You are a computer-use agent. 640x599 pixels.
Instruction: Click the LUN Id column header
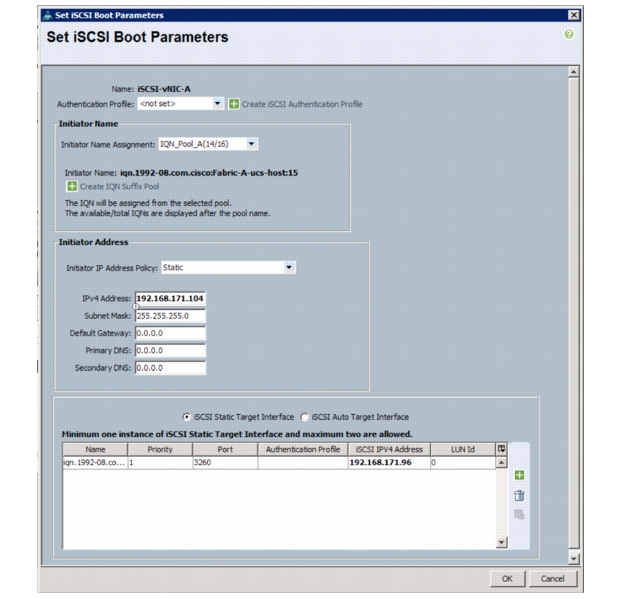463,449
